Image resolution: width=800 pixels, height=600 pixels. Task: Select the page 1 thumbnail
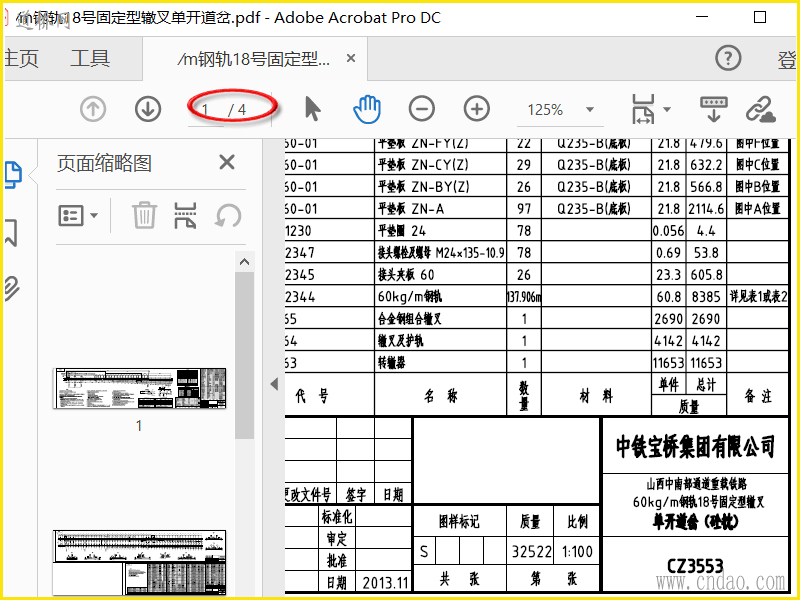(139, 388)
